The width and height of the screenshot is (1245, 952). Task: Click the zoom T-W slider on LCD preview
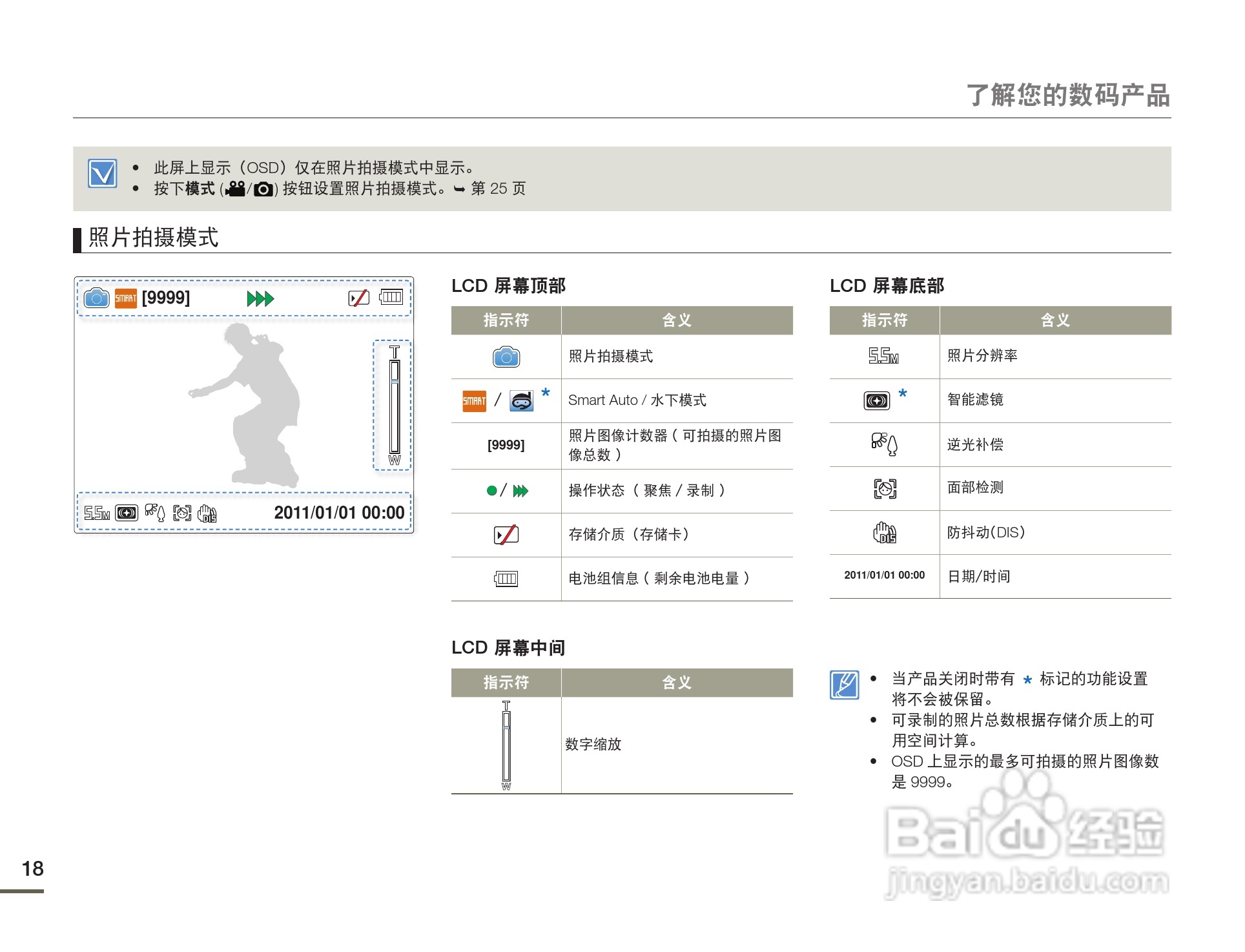point(395,406)
